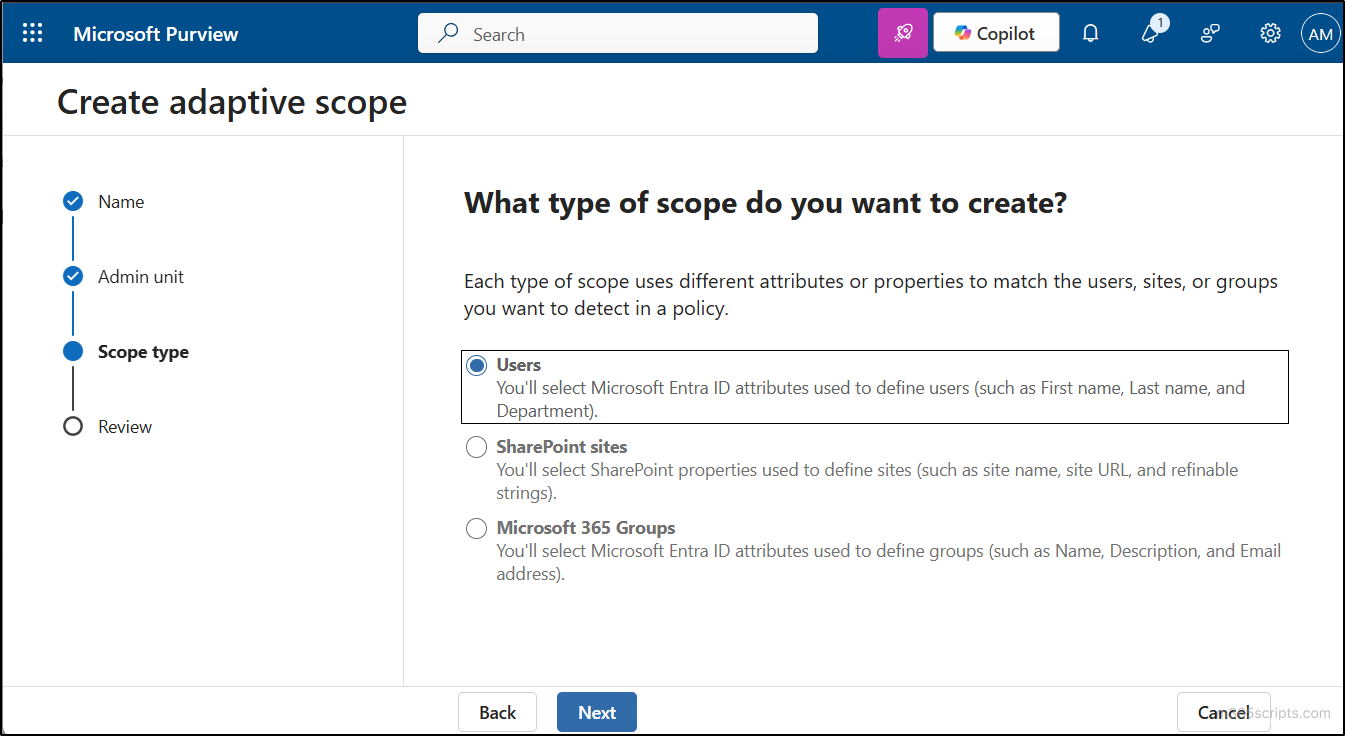Focus the Search box
Viewport: 1345px width, 736px height.
(618, 33)
